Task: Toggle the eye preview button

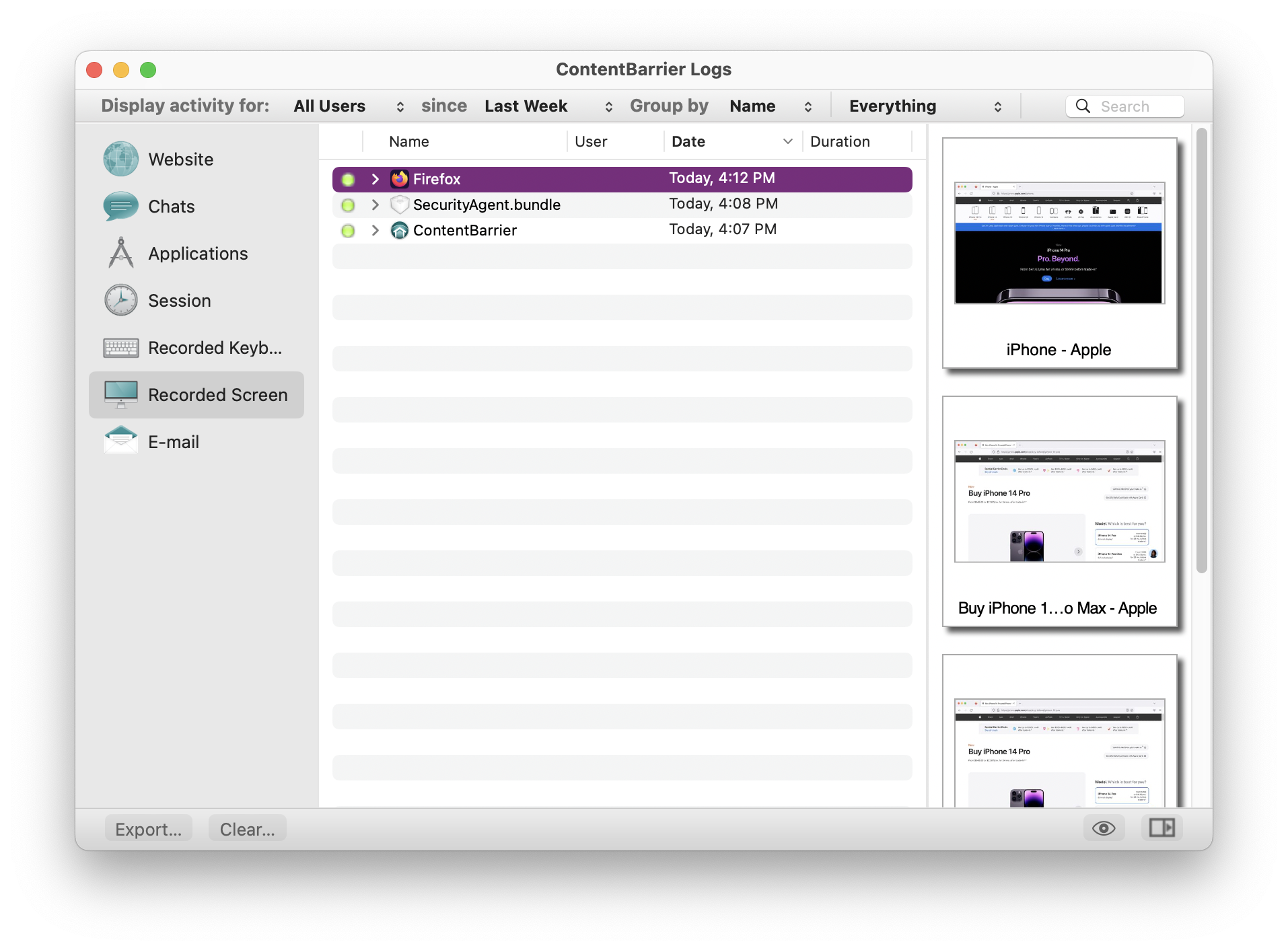Action: click(x=1104, y=828)
